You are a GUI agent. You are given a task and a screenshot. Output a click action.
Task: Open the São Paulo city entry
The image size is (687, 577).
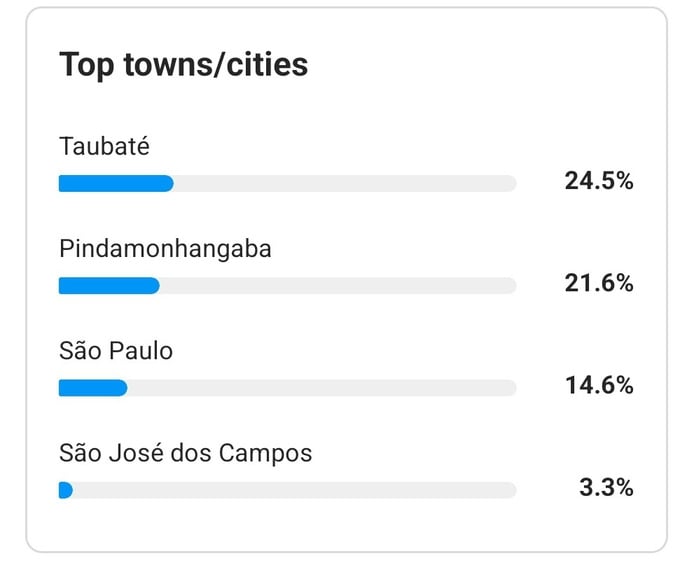click(x=116, y=351)
